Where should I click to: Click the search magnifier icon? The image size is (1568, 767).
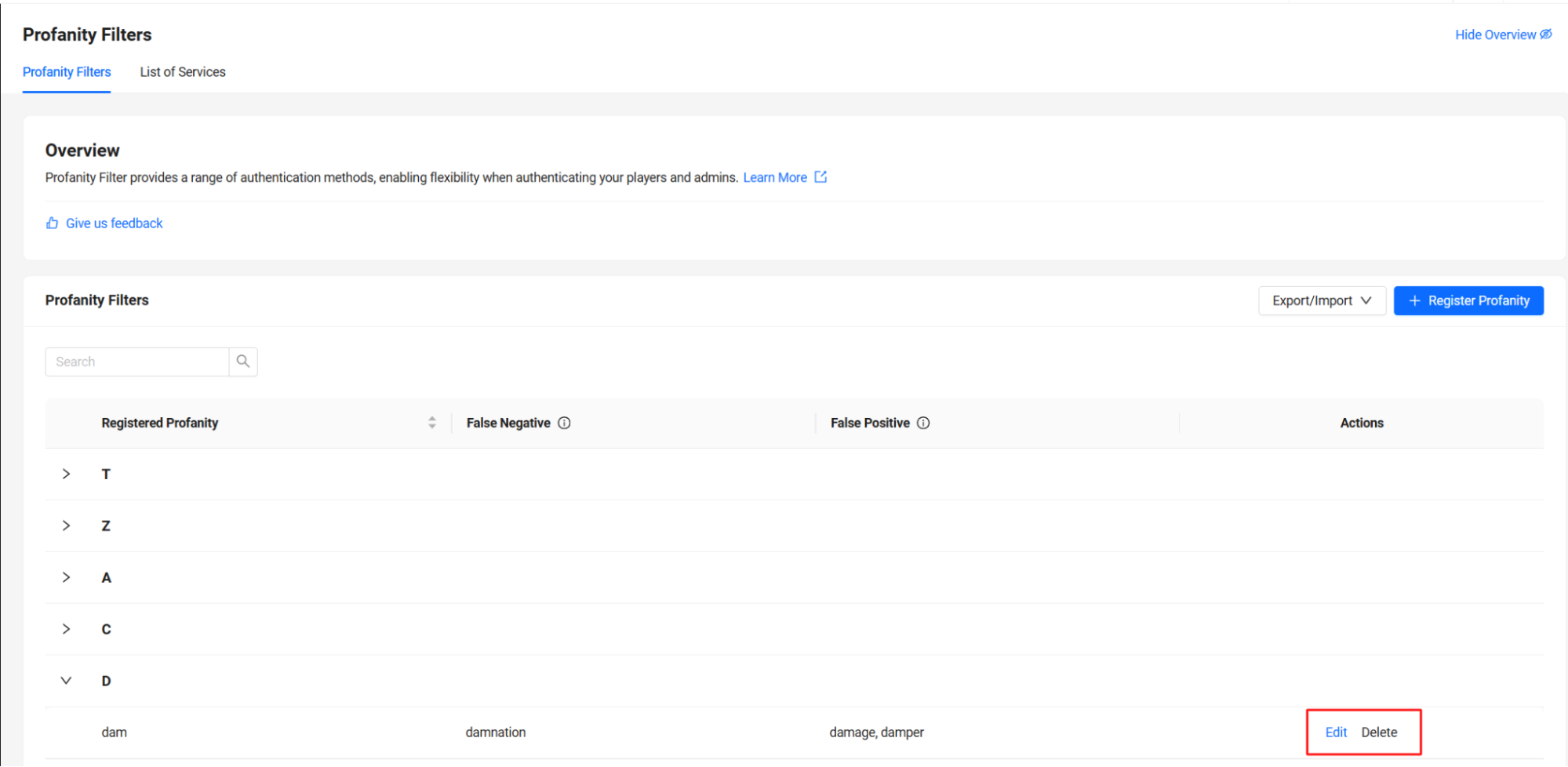[x=243, y=362]
